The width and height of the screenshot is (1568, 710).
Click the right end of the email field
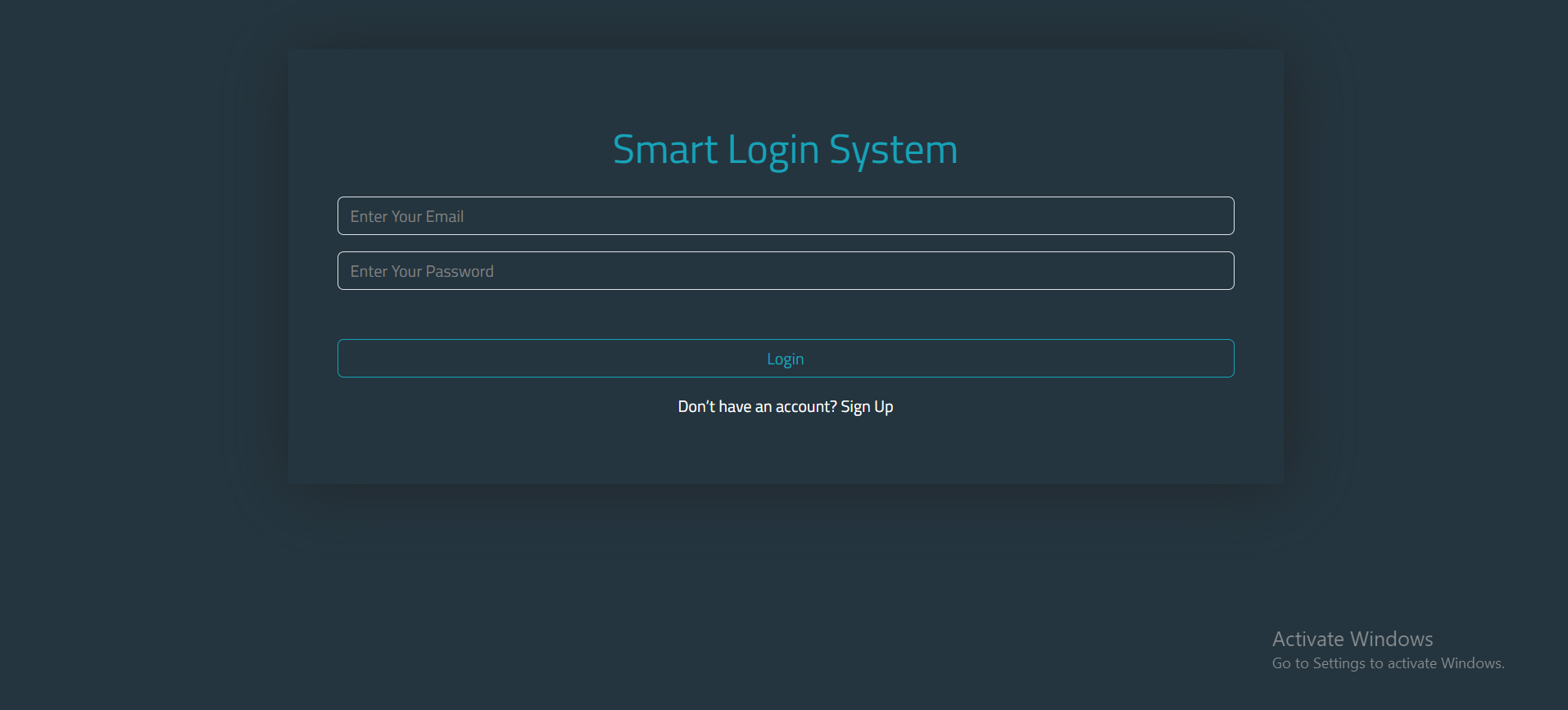[1212, 216]
